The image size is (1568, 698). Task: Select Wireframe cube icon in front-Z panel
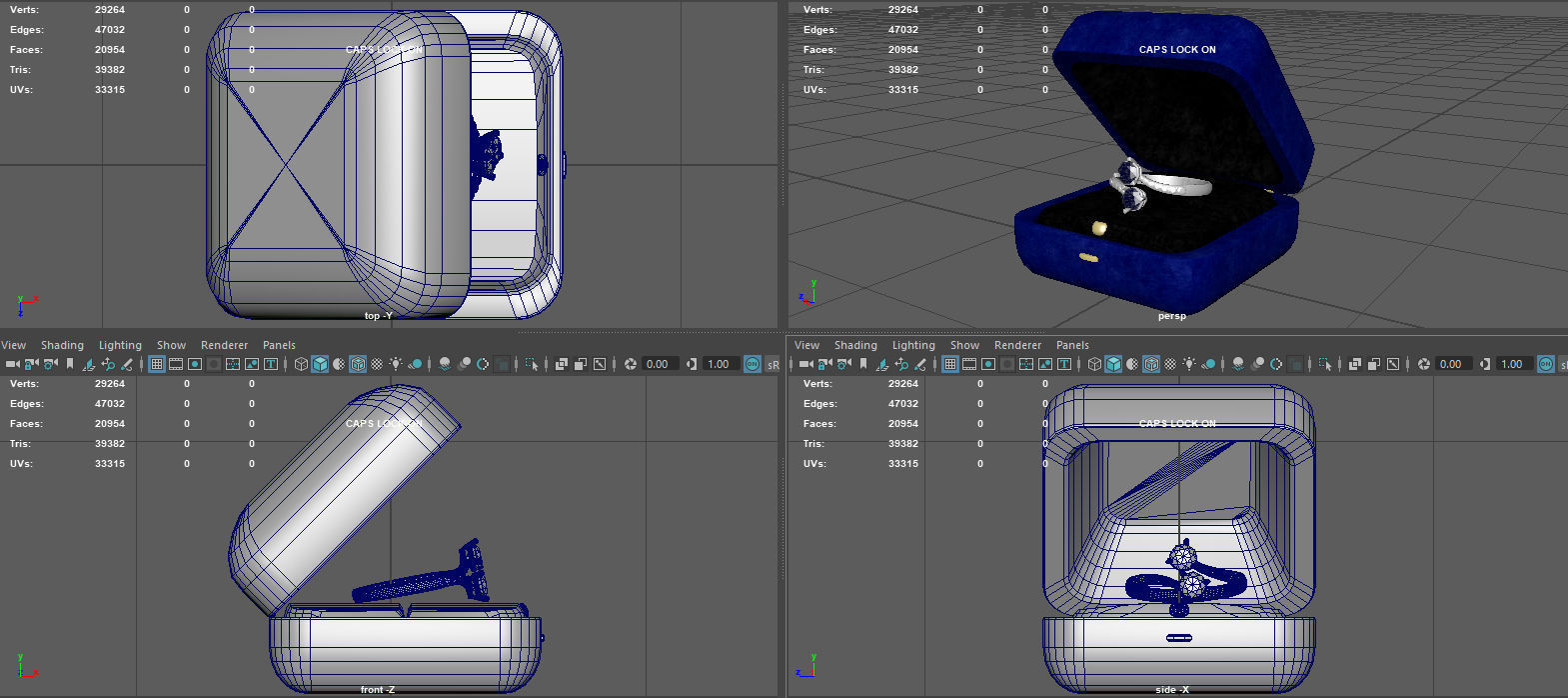pos(301,364)
